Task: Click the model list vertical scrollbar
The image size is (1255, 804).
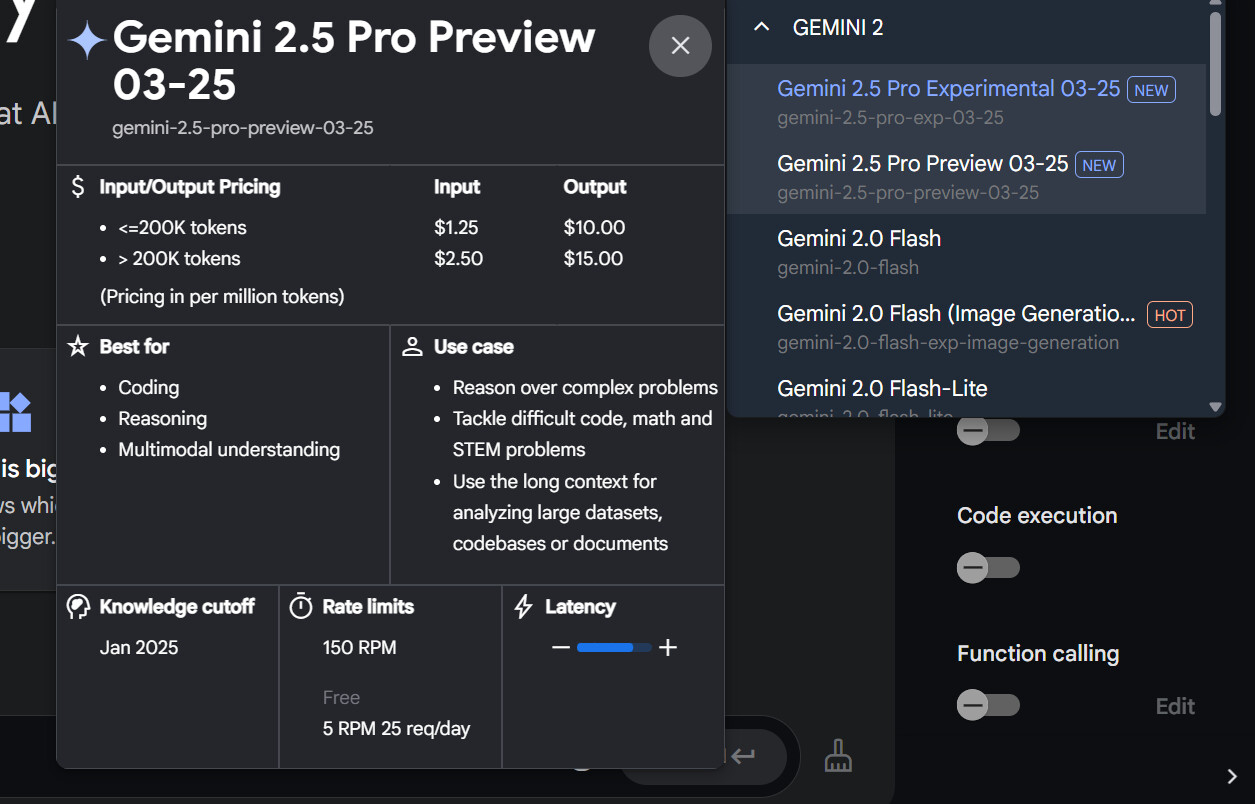Action: [1215, 65]
